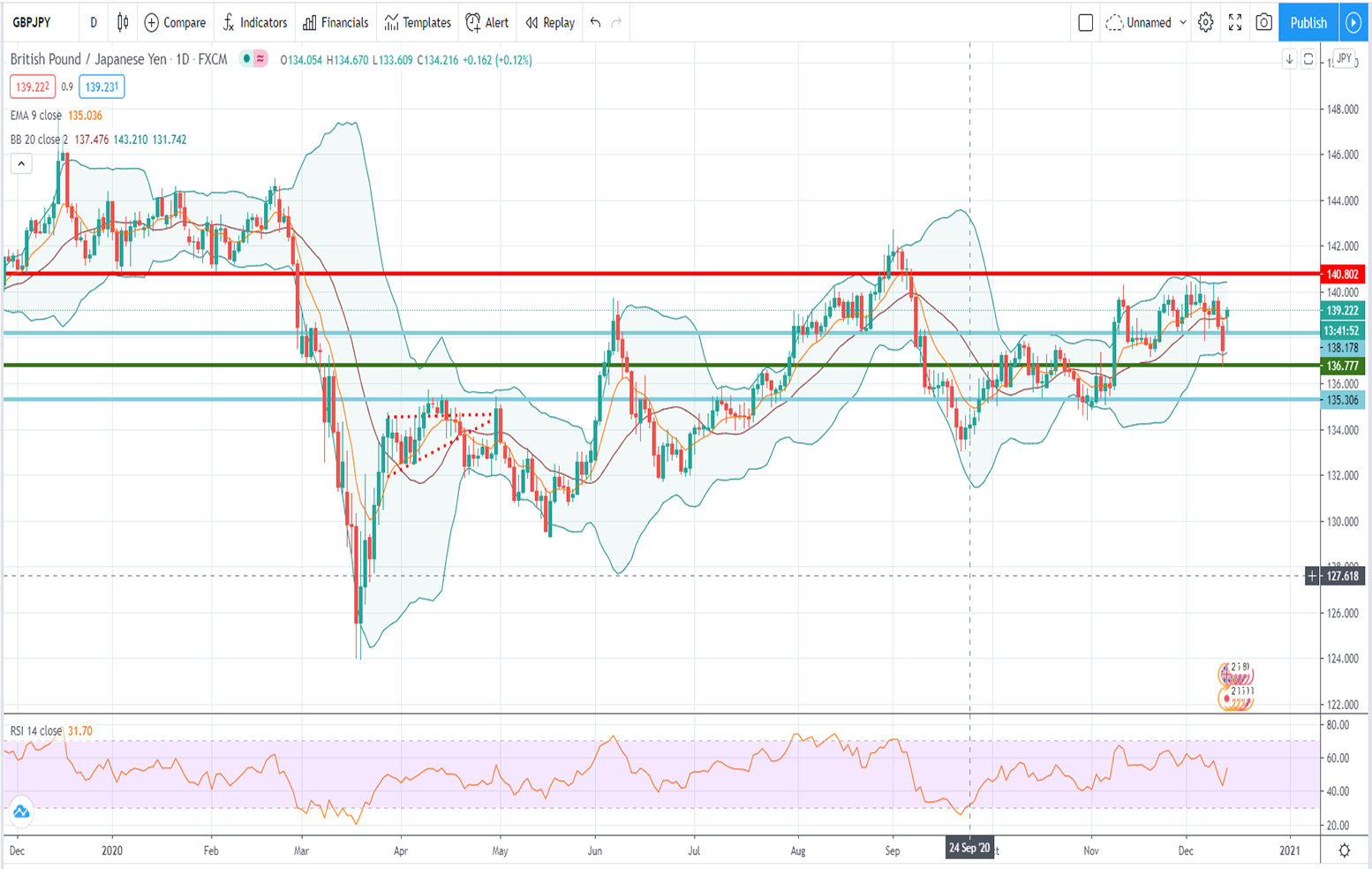The height and width of the screenshot is (869, 1372).
Task: Collapse the legend with the up chevron
Action: tap(20, 163)
